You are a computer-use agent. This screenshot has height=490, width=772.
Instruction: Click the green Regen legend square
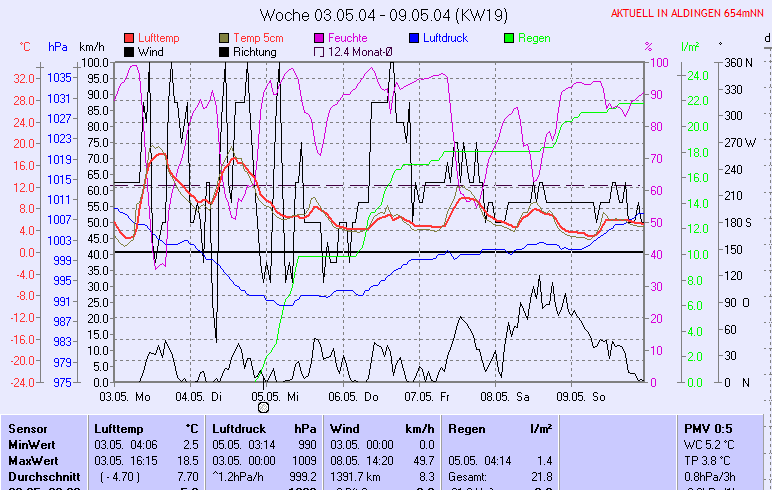point(509,37)
